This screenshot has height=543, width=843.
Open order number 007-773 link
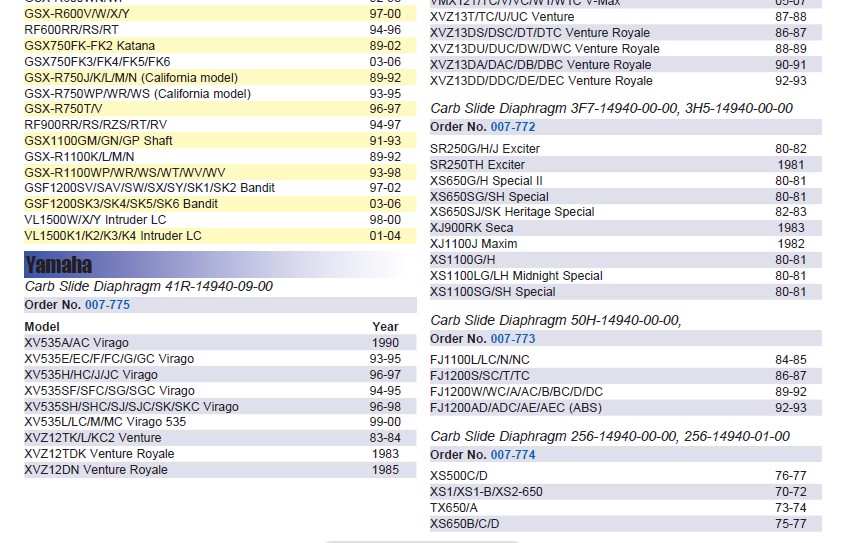513,339
